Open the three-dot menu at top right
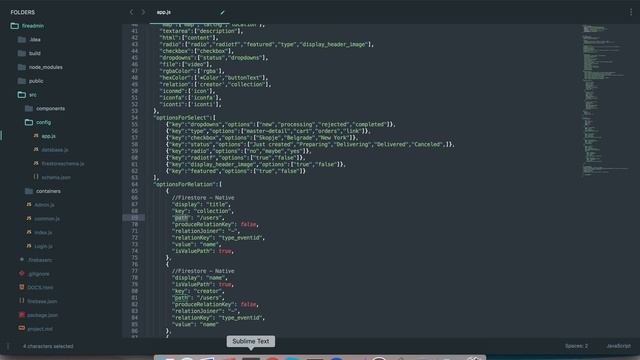The height and width of the screenshot is (360, 640). pyautogui.click(x=631, y=12)
